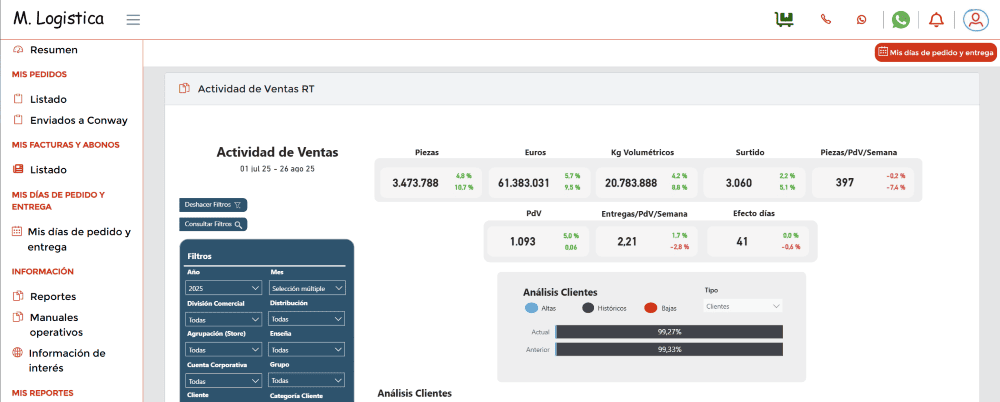Open the Mes selección múltiple dropdown
Image resolution: width=1000 pixels, height=402 pixels.
pos(307,288)
